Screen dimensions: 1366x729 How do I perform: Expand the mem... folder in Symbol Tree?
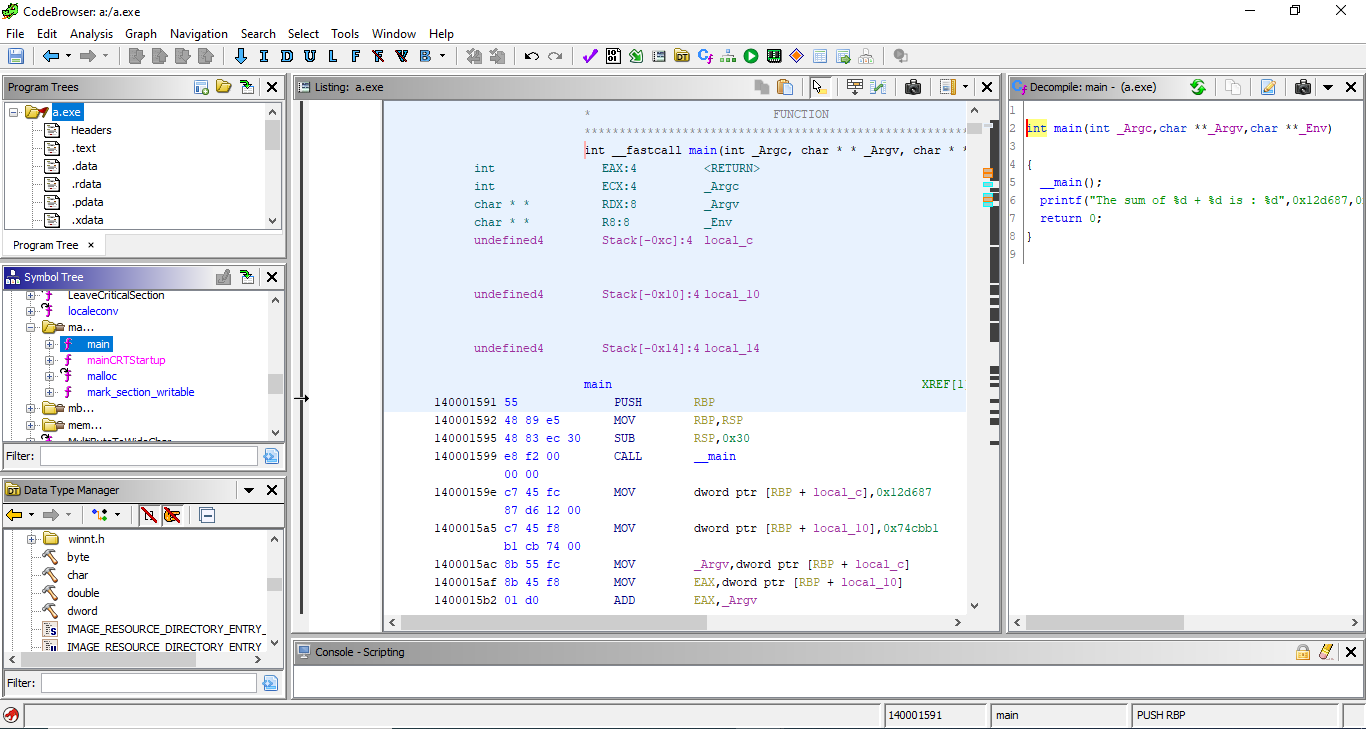(x=31, y=425)
